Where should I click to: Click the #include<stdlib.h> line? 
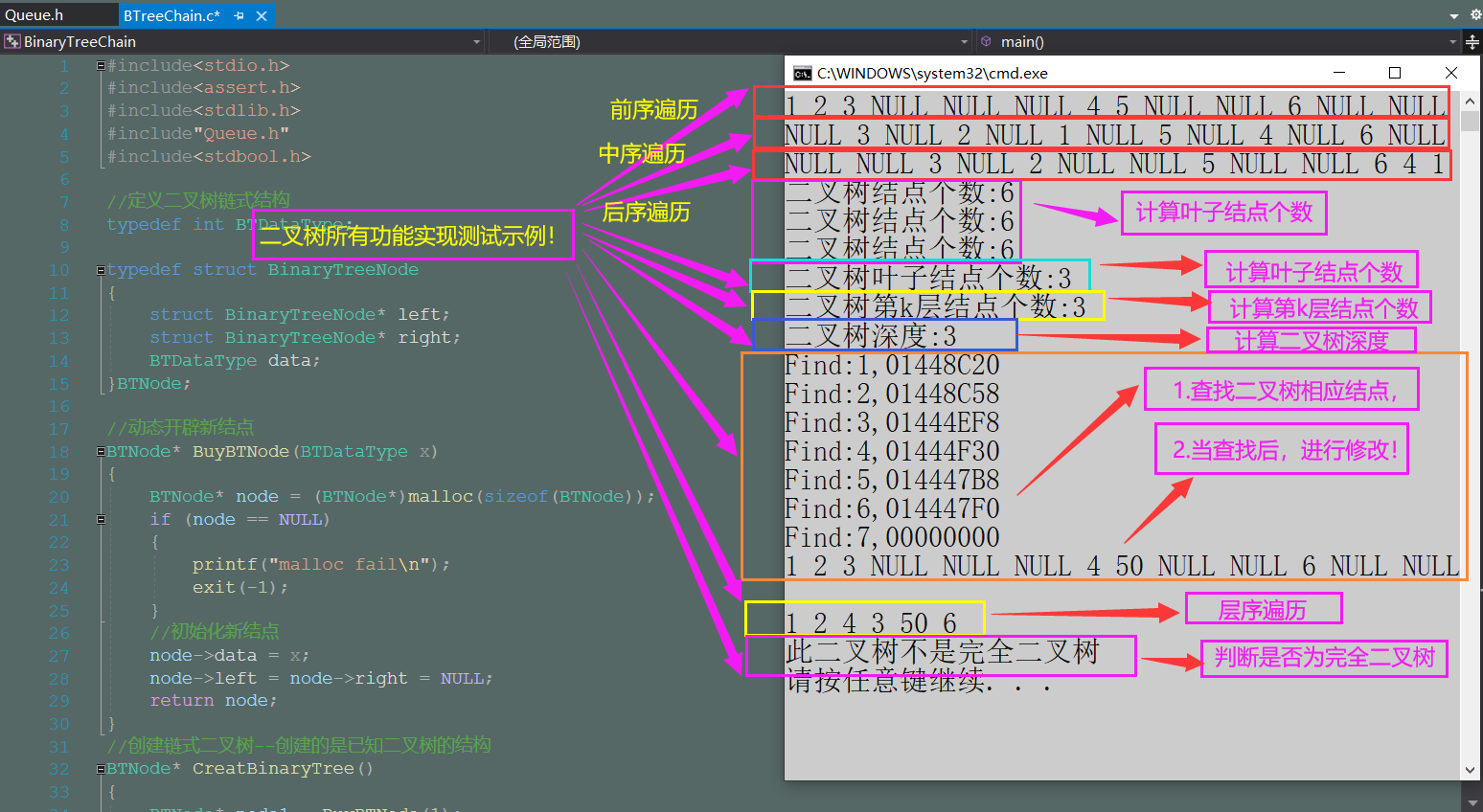click(203, 111)
